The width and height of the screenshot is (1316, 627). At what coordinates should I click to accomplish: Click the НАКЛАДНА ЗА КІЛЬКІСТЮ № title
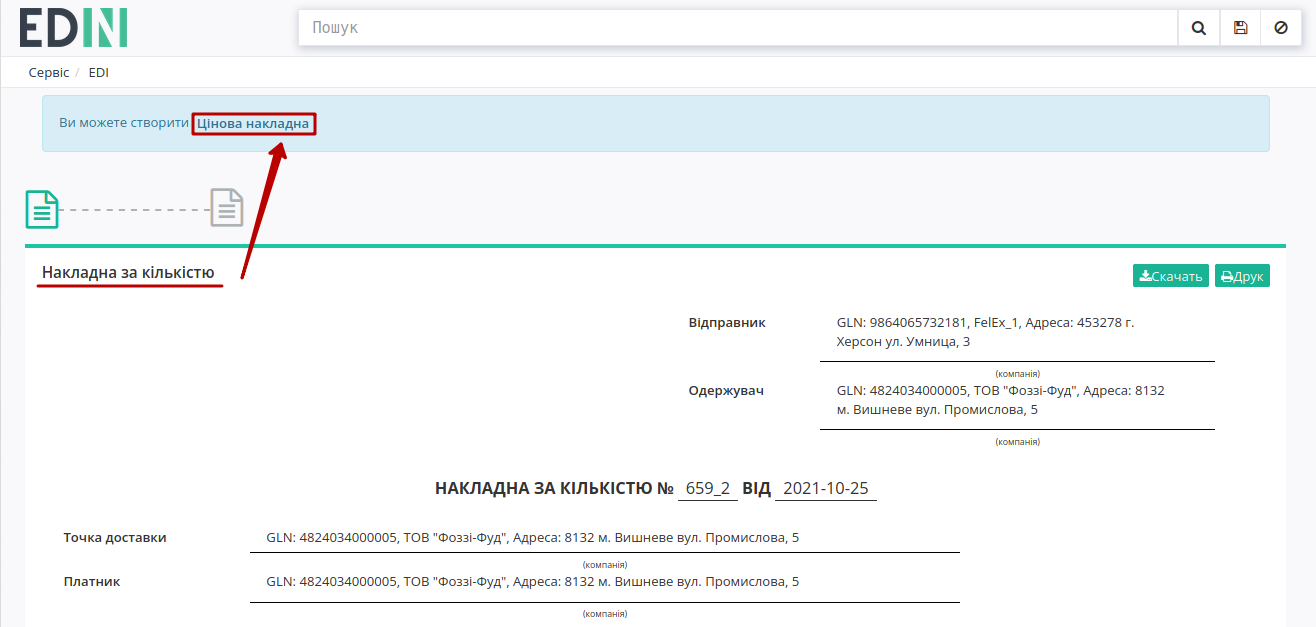pyautogui.click(x=554, y=488)
